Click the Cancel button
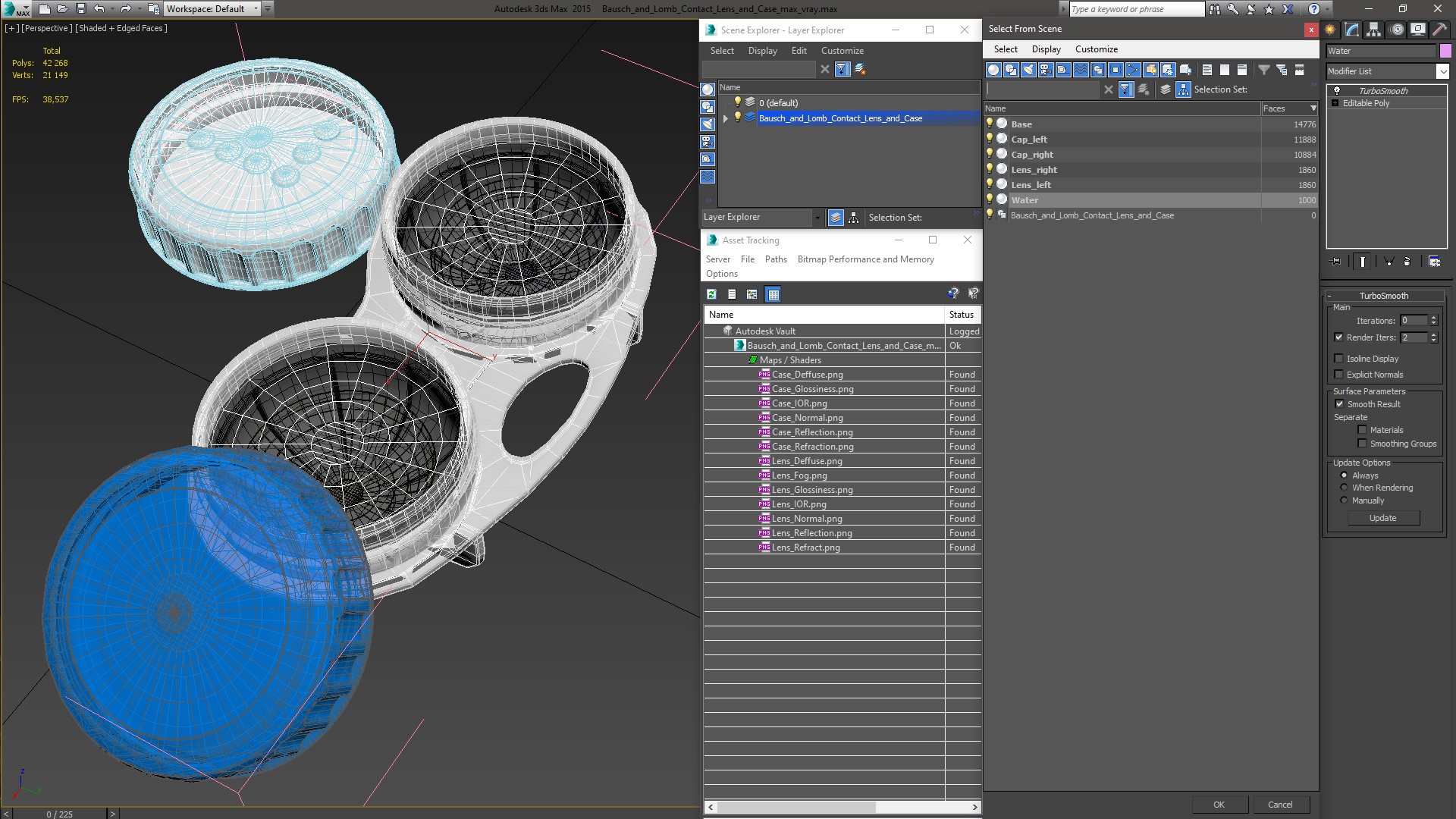 click(x=1280, y=805)
